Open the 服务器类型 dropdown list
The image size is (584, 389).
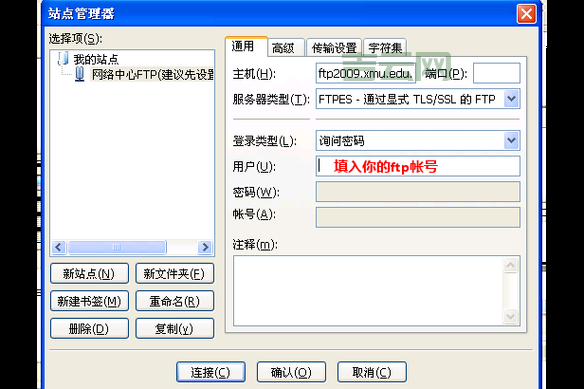coord(512,99)
